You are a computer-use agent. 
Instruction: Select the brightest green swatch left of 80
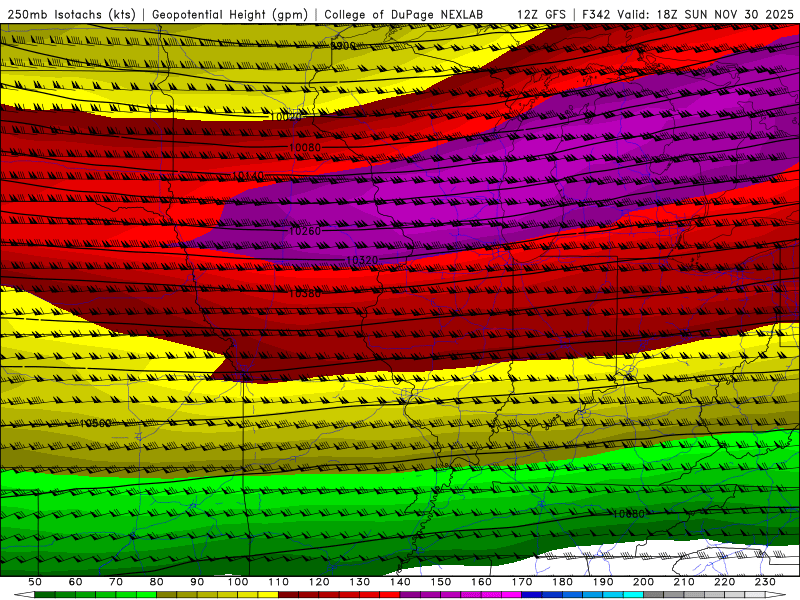(x=146, y=595)
